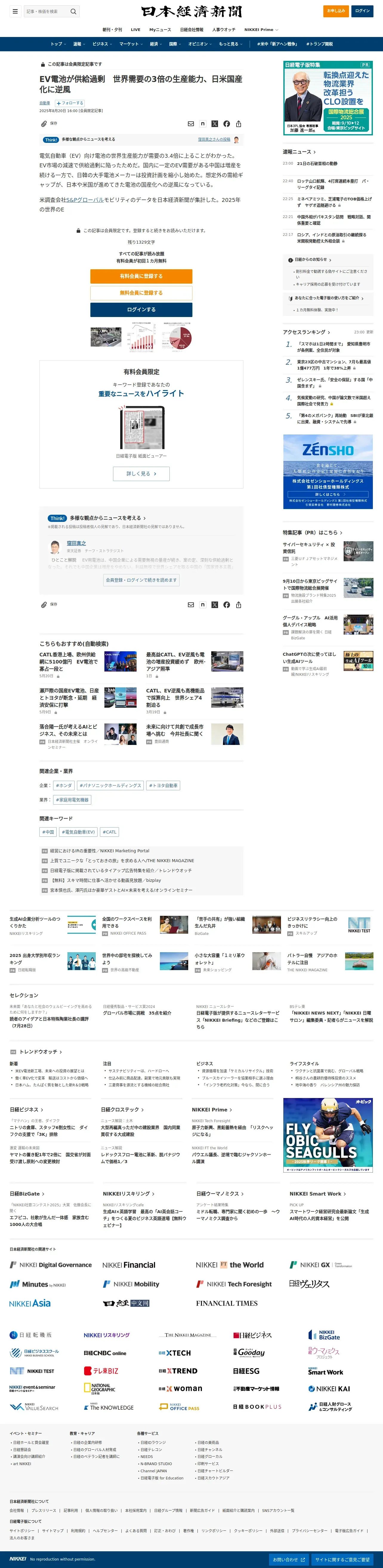Open the テレ東BIZ logo link
The height and width of the screenshot is (1568, 383).
(x=101, y=1371)
